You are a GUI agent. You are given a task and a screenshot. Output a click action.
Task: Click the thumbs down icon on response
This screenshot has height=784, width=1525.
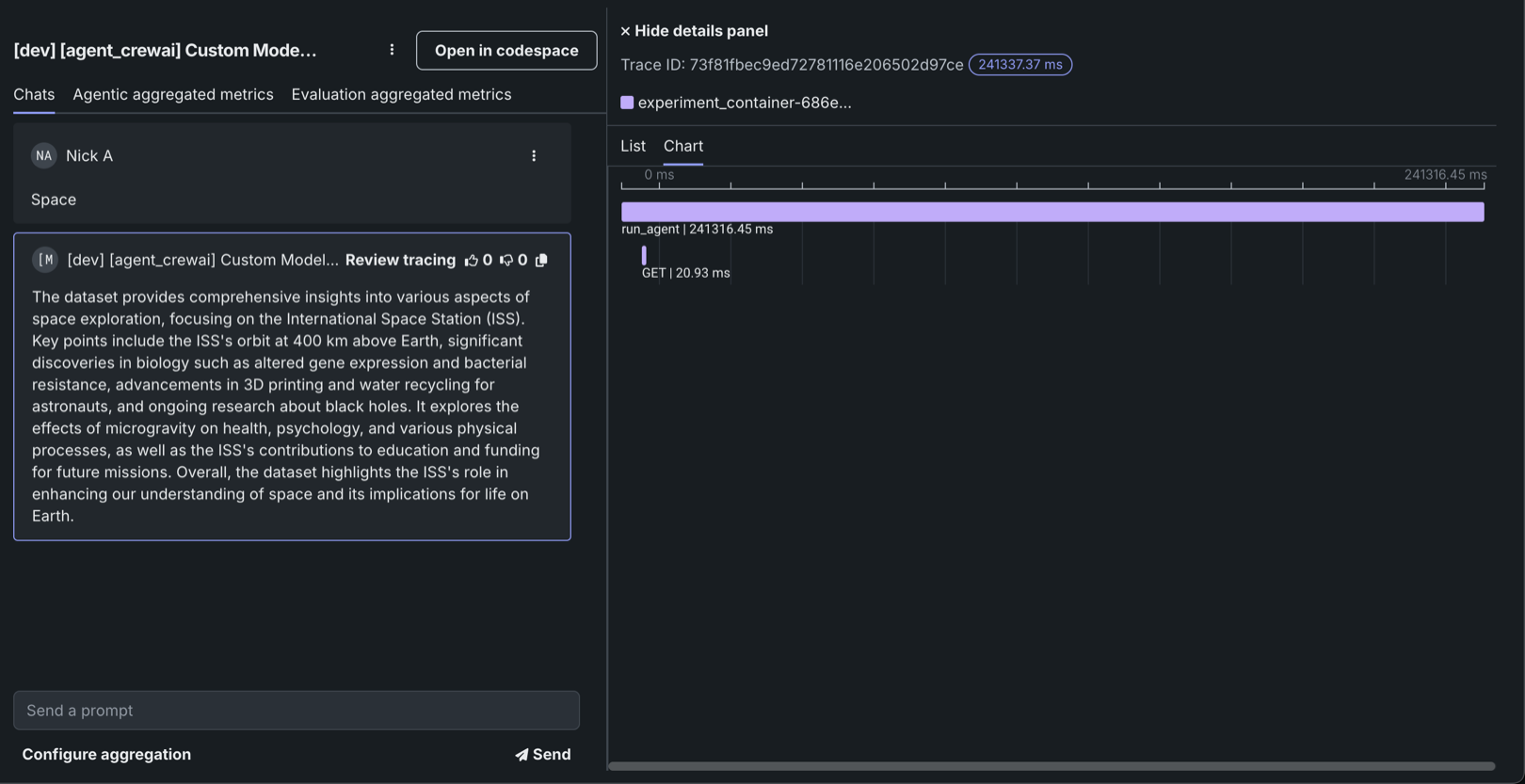[506, 261]
